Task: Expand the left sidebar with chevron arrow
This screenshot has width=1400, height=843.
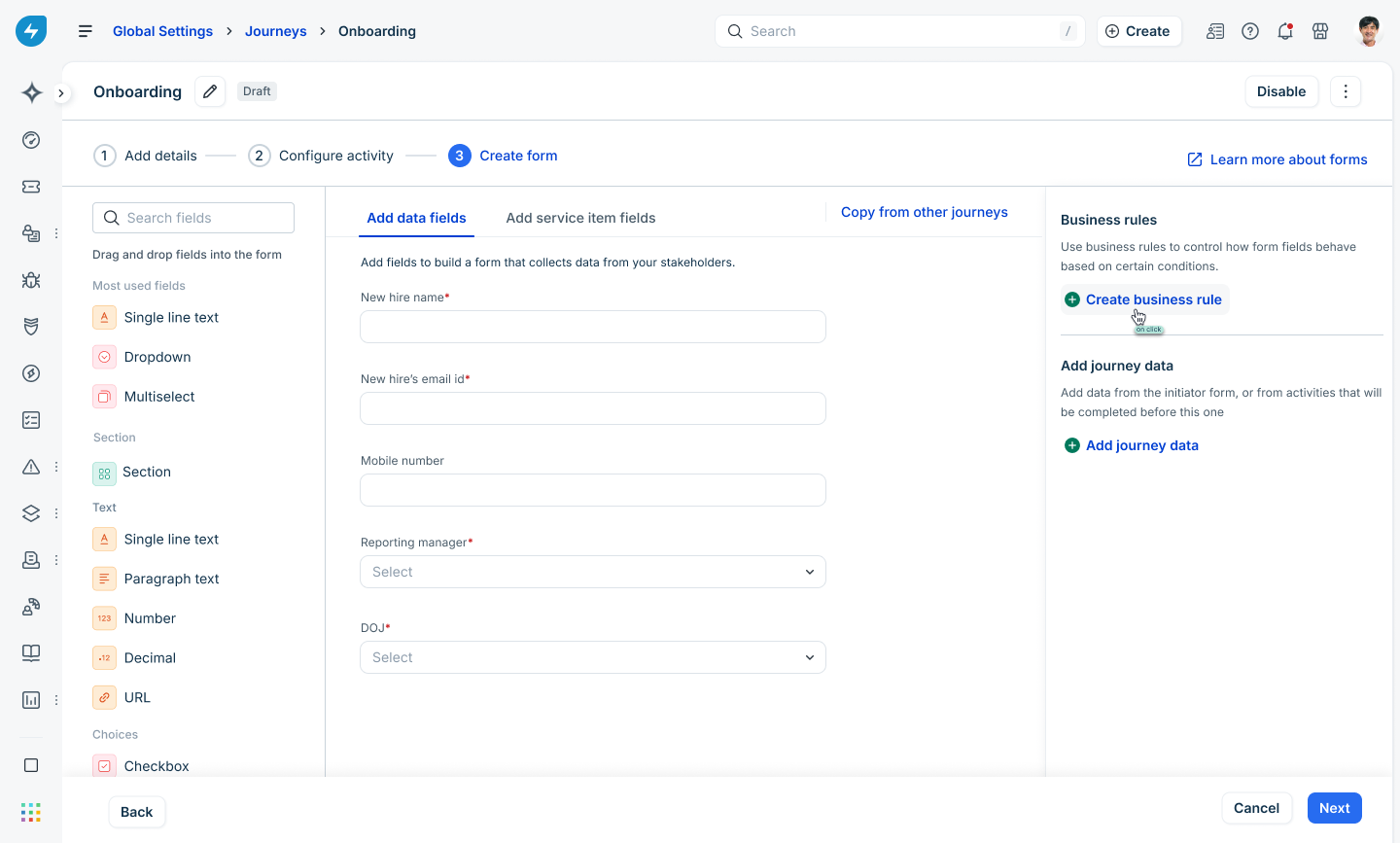Action: click(x=60, y=93)
